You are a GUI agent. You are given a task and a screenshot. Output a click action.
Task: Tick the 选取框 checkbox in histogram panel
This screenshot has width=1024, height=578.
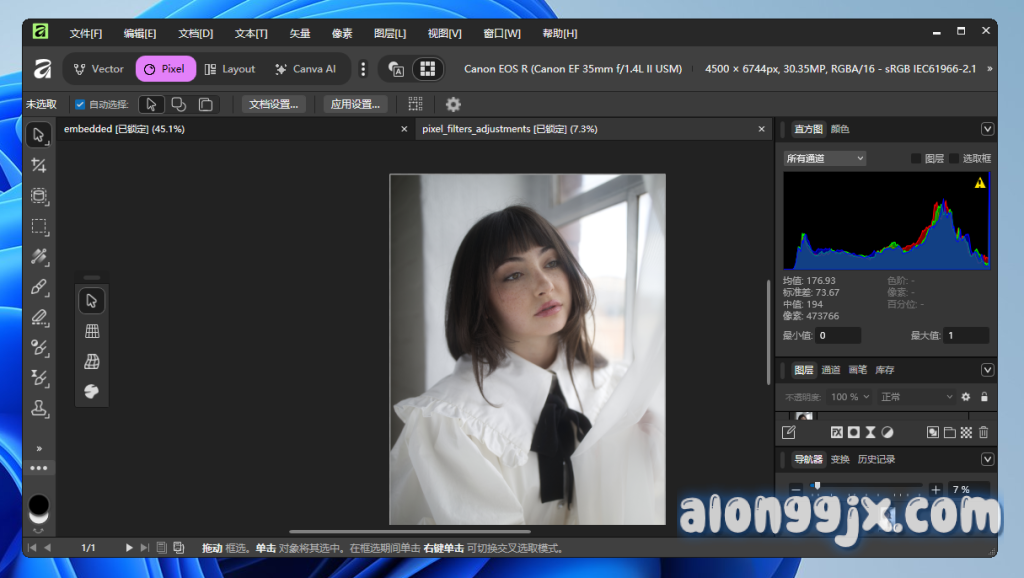pos(954,158)
